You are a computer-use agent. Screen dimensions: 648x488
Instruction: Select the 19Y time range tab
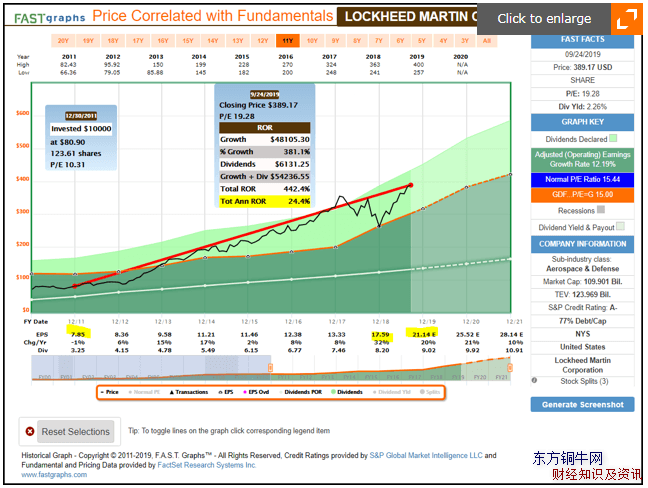pos(88,41)
